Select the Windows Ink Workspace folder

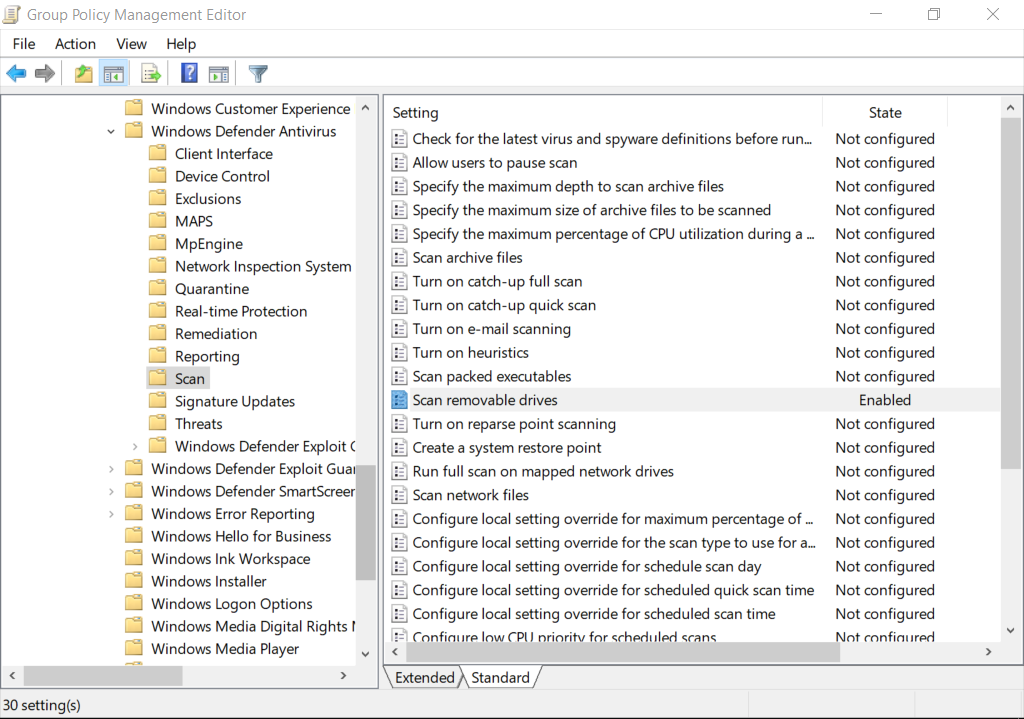coord(231,559)
